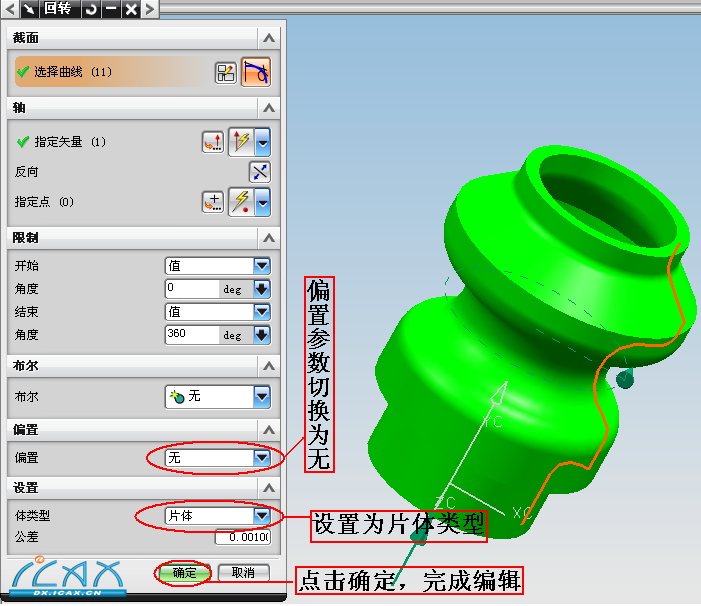701x606 pixels.
Task: Open the end angle options arrow beside 360
Action: (262, 335)
